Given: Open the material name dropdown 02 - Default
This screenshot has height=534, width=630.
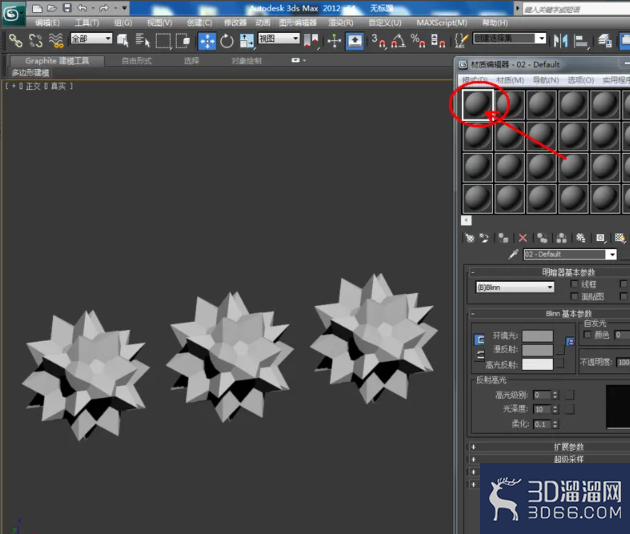Looking at the screenshot, I should [570, 254].
